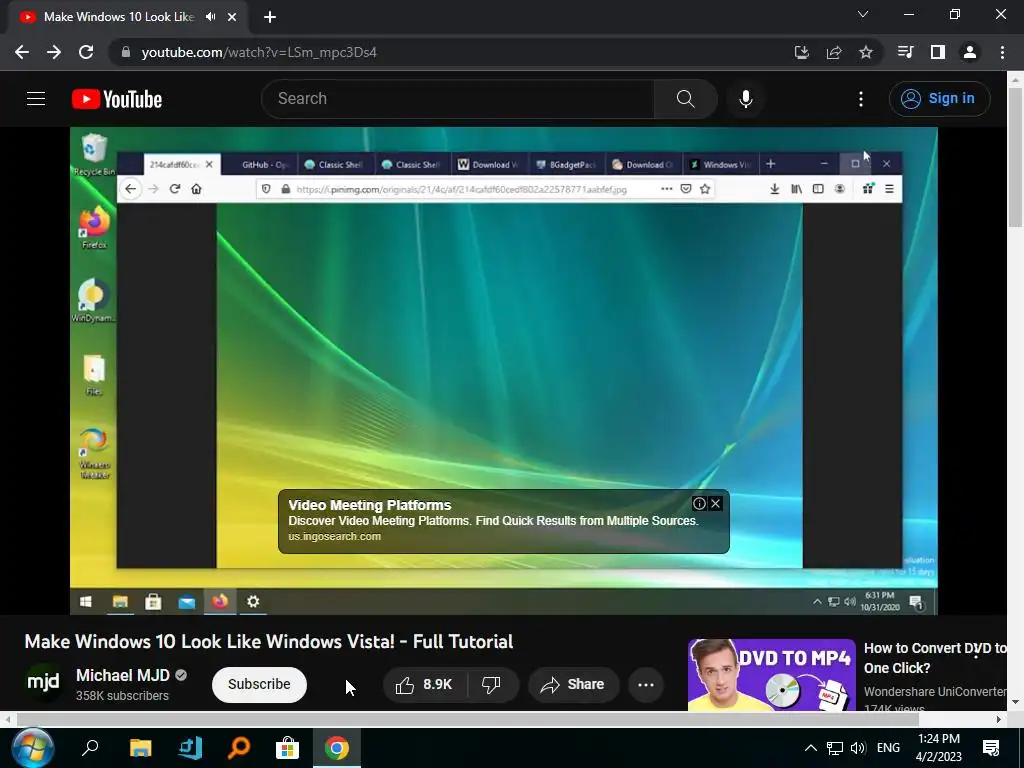Mute the tab via speaker icon
This screenshot has height=768, width=1024.
click(x=210, y=17)
